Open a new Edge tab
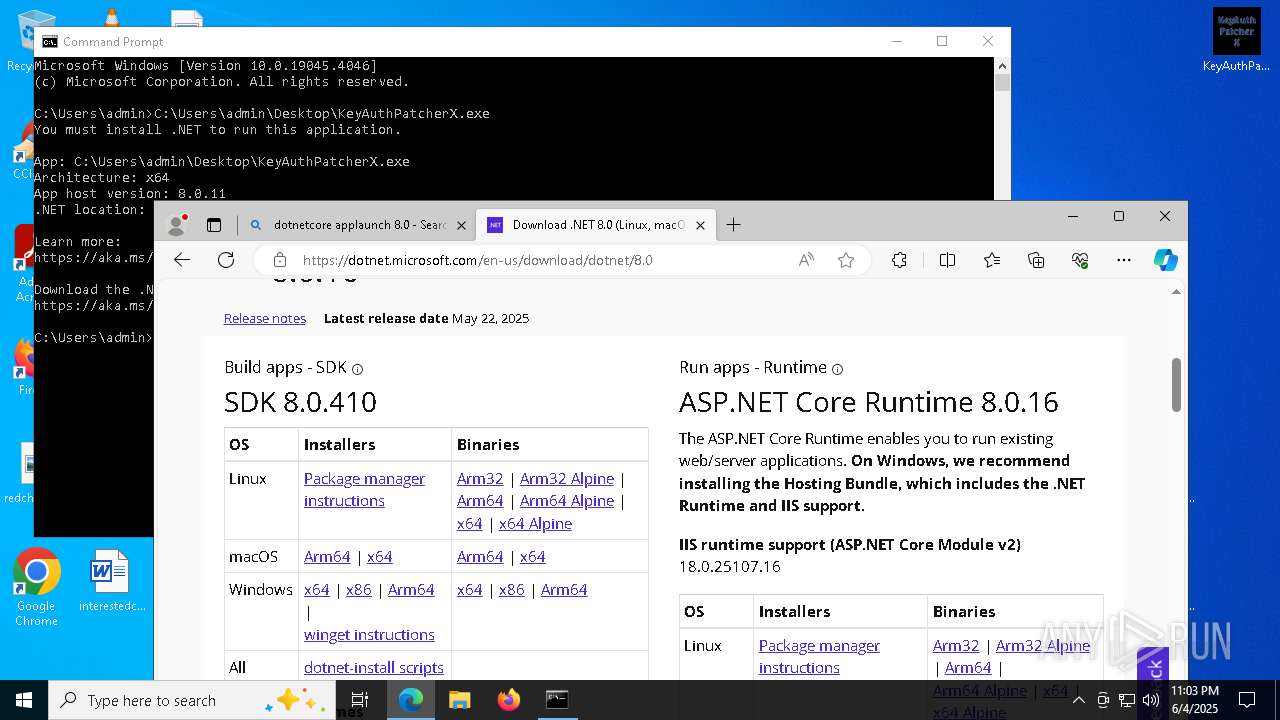This screenshot has height=720, width=1280. 733,225
